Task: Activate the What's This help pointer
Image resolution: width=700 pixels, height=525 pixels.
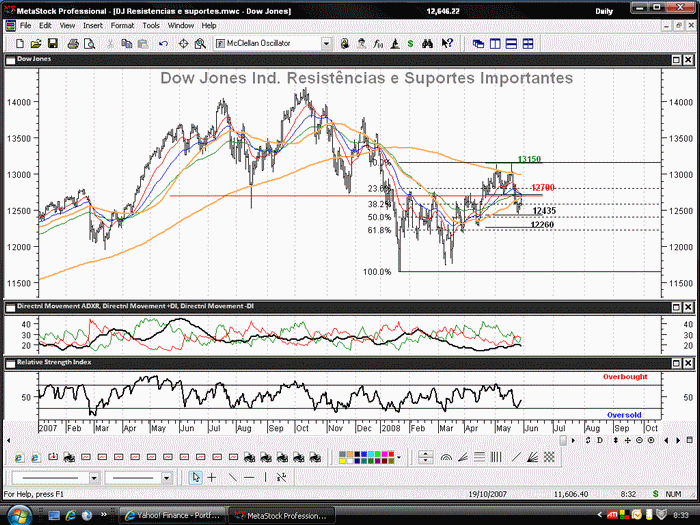Action: point(447,44)
